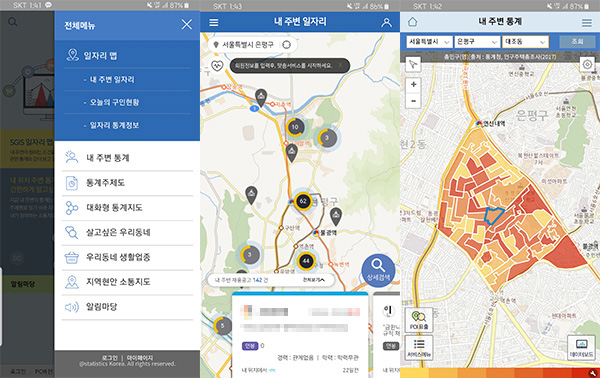This screenshot has height=378, width=600.
Task: Center the statistics map on my location
Action: tap(587, 64)
